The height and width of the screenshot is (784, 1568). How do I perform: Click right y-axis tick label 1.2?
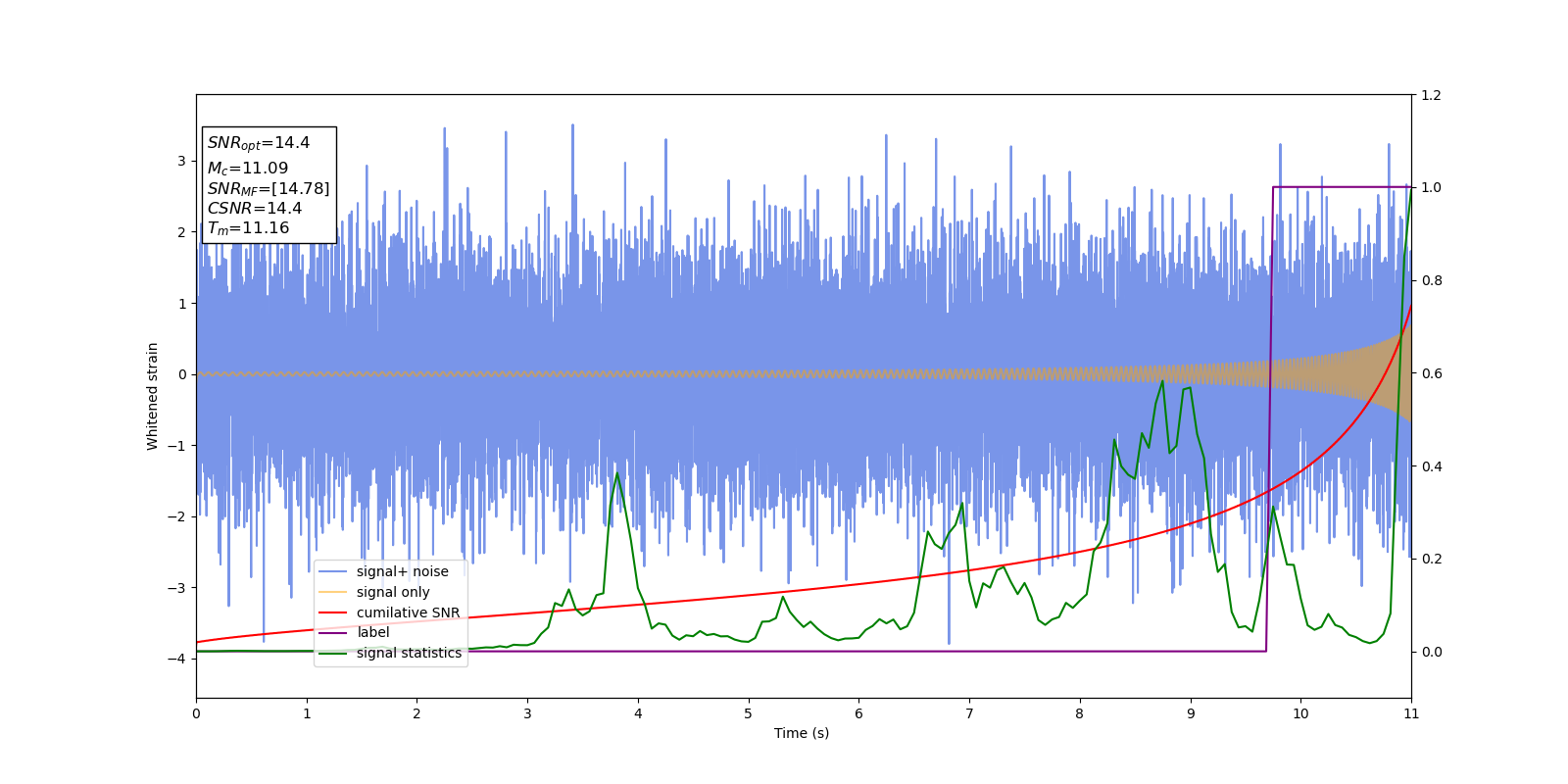(x=1431, y=95)
